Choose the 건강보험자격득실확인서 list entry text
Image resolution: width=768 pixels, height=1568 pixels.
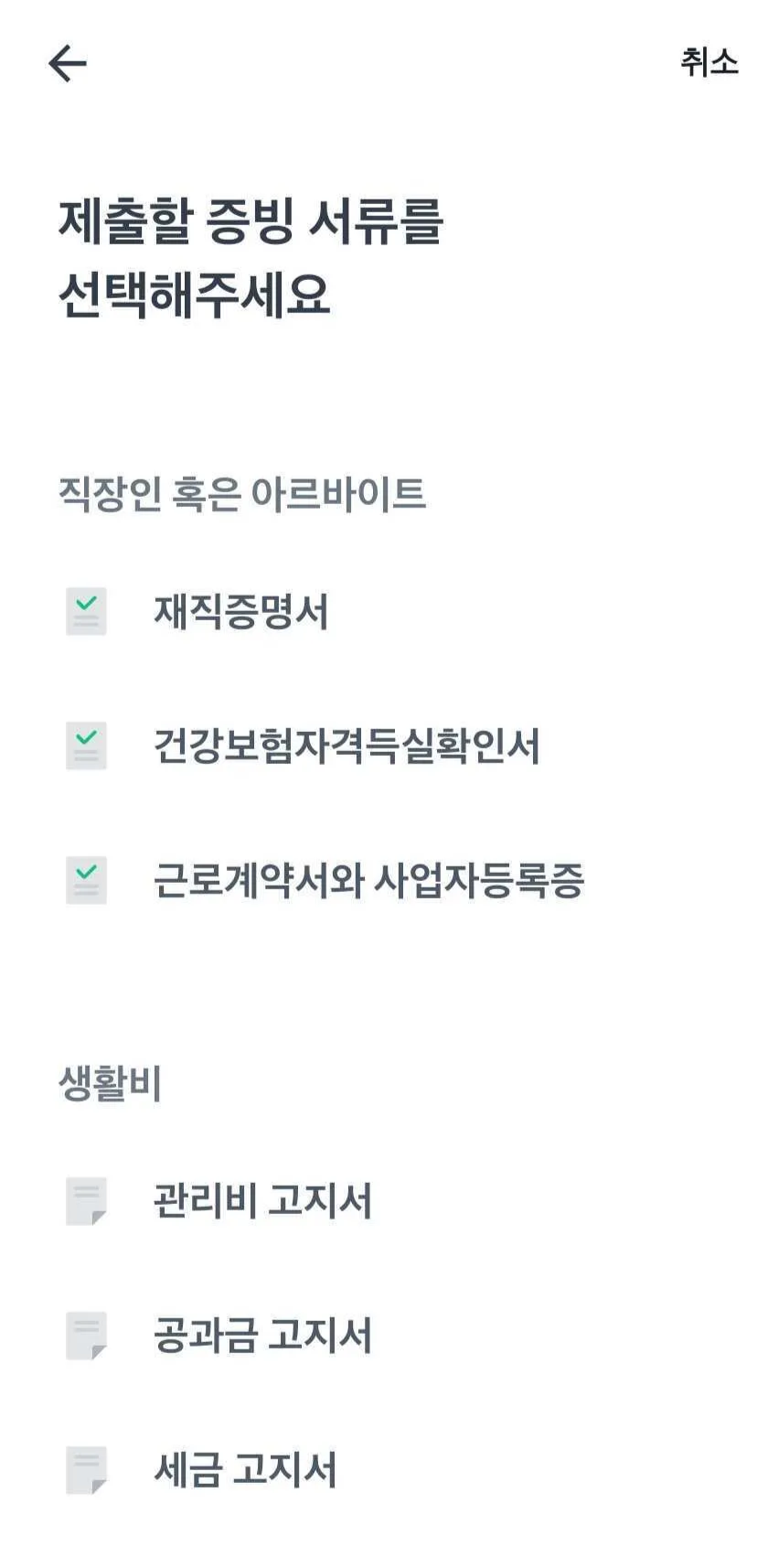(347, 746)
